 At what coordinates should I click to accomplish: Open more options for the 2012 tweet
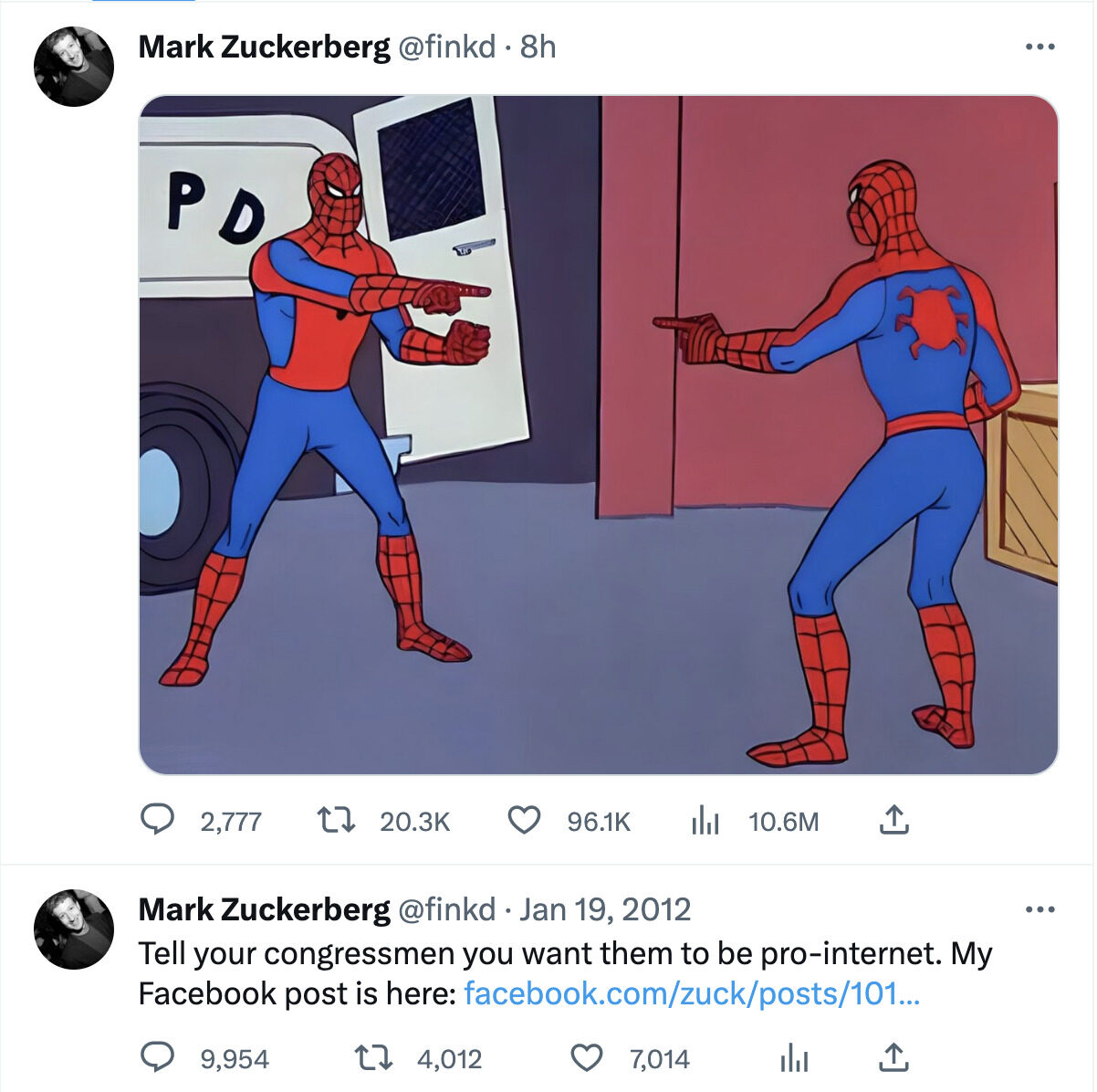pos(1040,909)
